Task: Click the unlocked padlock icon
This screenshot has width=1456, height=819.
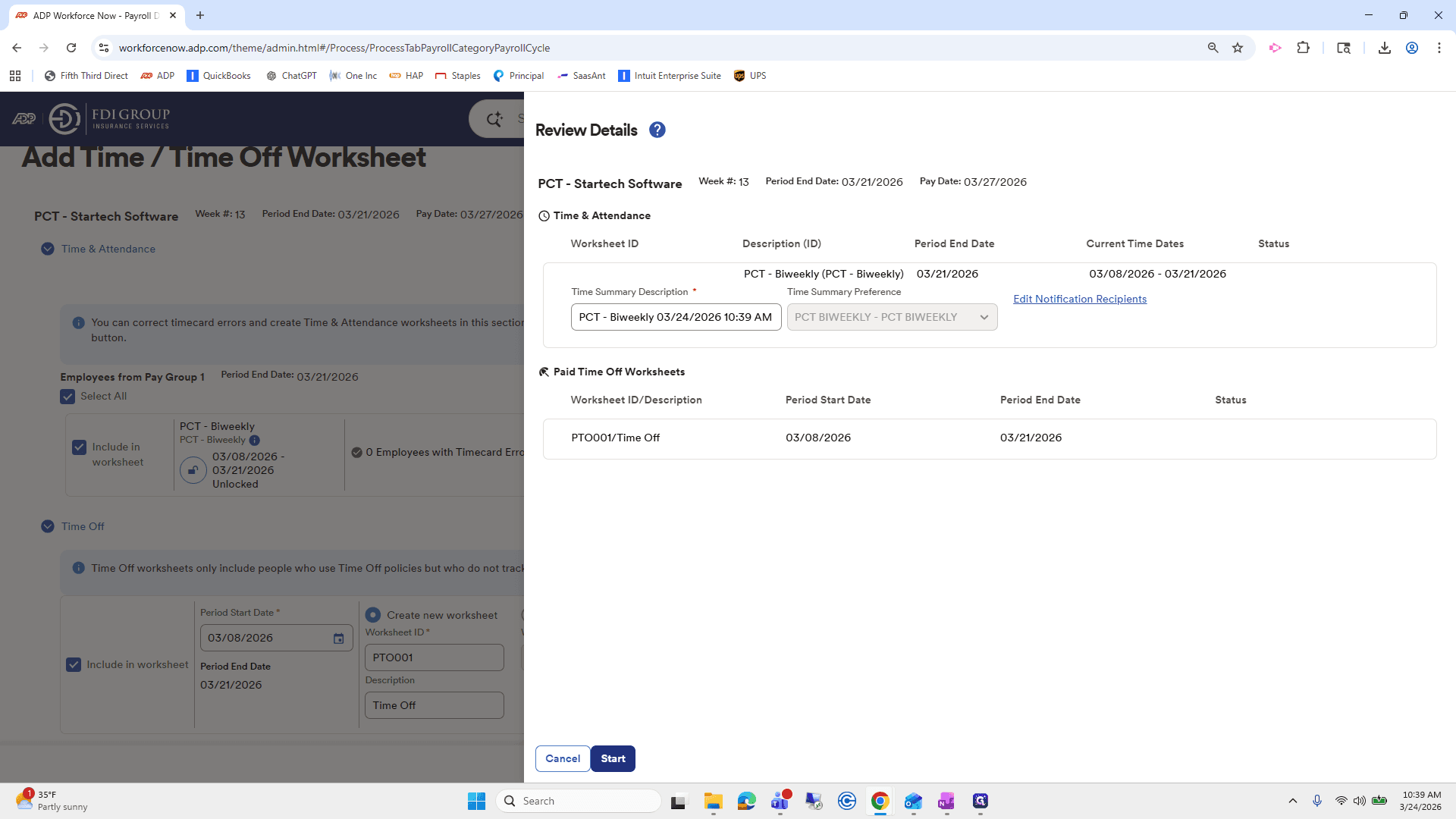Action: [193, 470]
